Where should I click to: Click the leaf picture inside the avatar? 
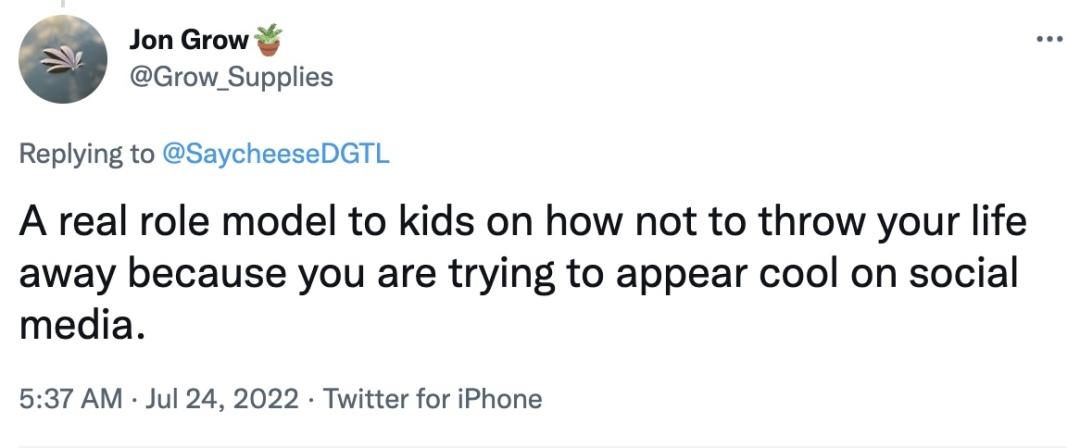(63, 61)
